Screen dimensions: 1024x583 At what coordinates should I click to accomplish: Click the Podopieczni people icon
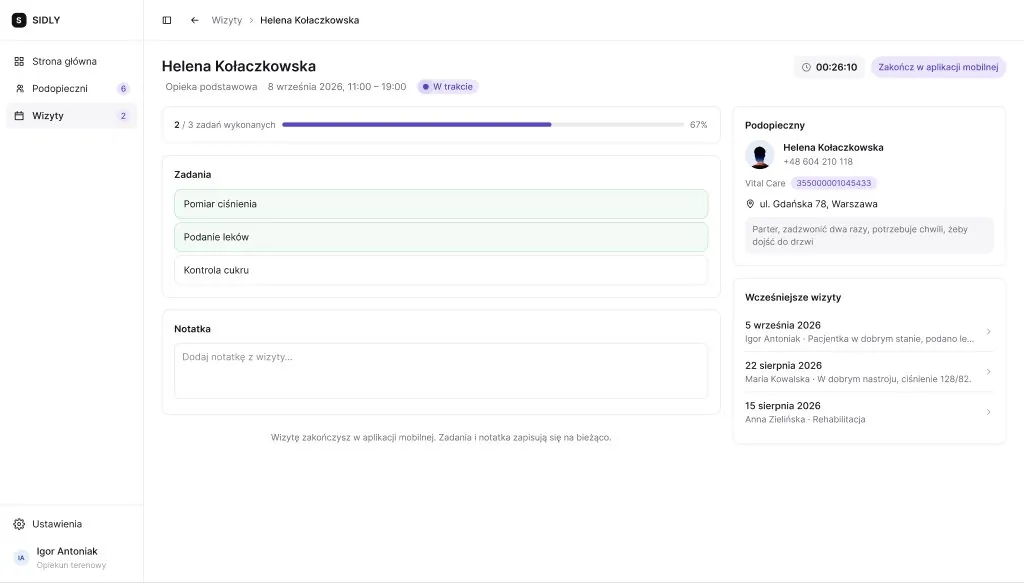pos(19,89)
